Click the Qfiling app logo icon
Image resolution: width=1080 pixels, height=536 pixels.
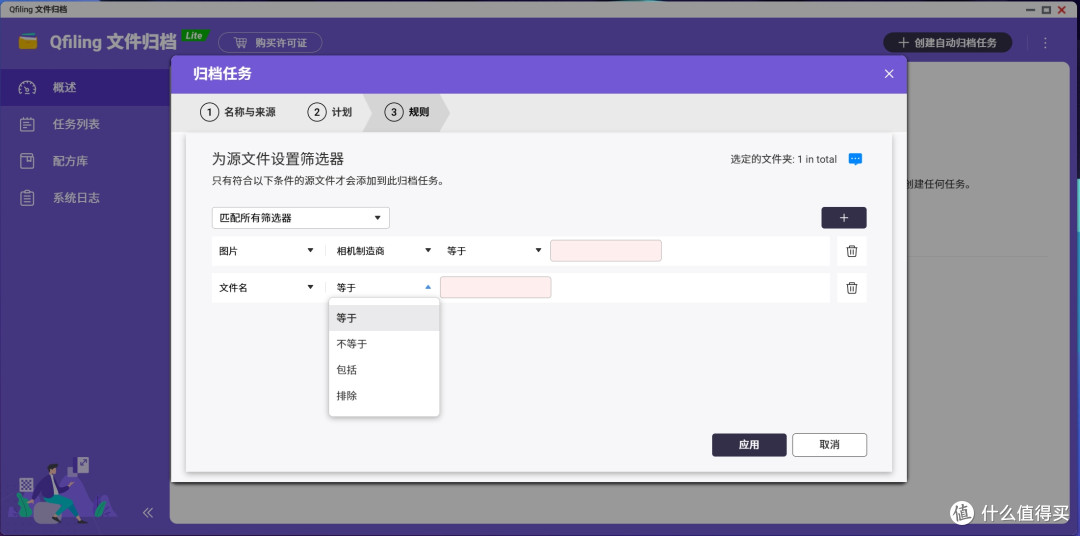point(28,42)
